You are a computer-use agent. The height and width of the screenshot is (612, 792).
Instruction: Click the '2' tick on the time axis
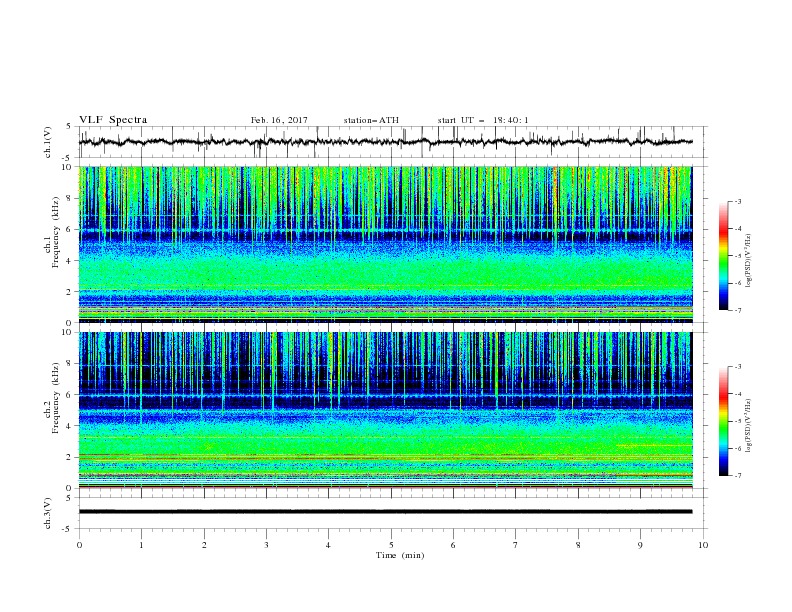[204, 545]
